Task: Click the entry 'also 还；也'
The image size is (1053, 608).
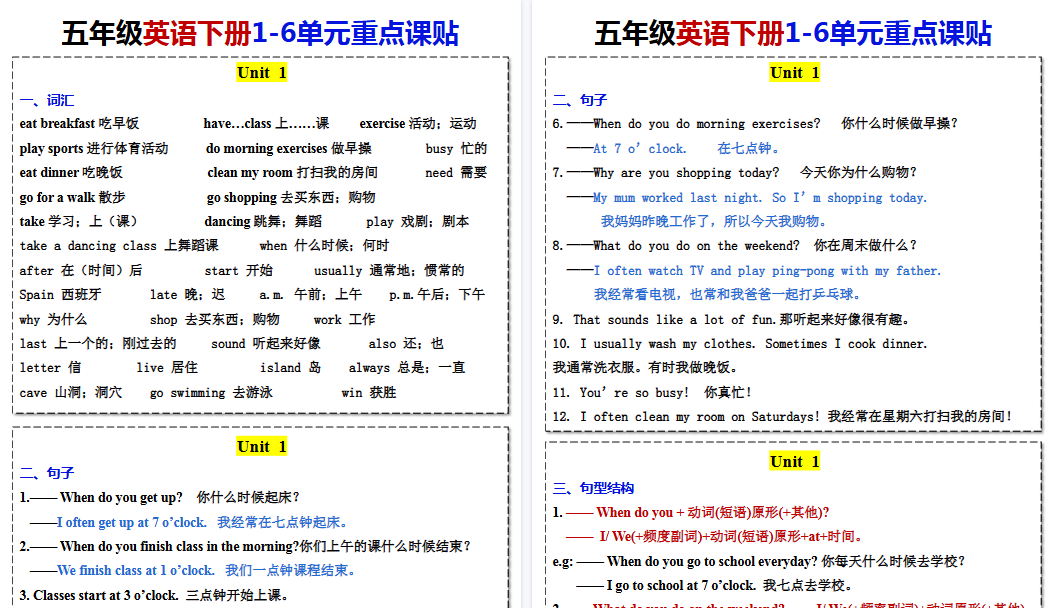Action: pos(406,344)
